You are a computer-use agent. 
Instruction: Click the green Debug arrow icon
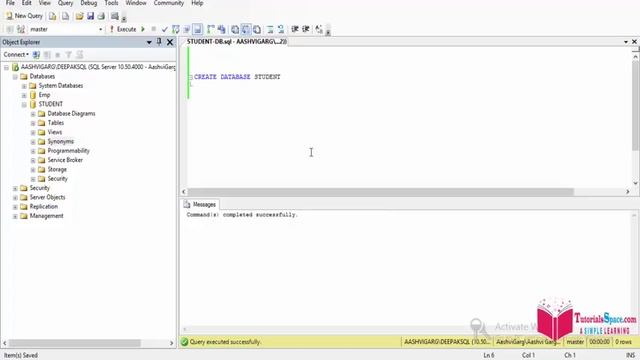(x=143, y=29)
